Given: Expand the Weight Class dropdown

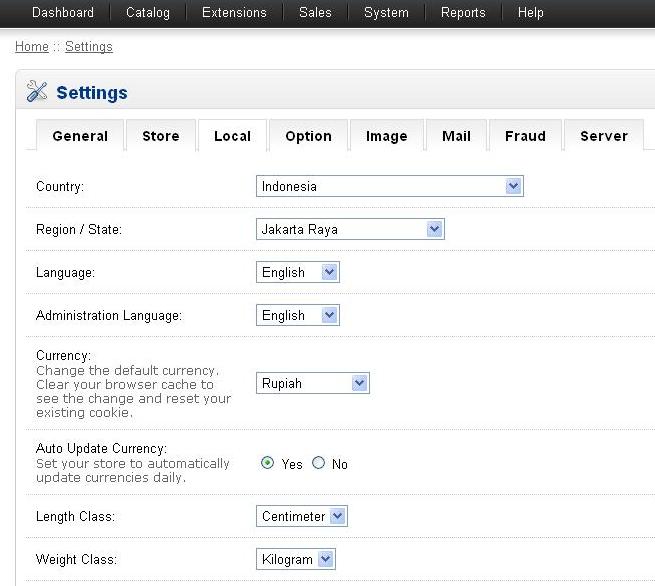Looking at the screenshot, I should click(x=296, y=559).
